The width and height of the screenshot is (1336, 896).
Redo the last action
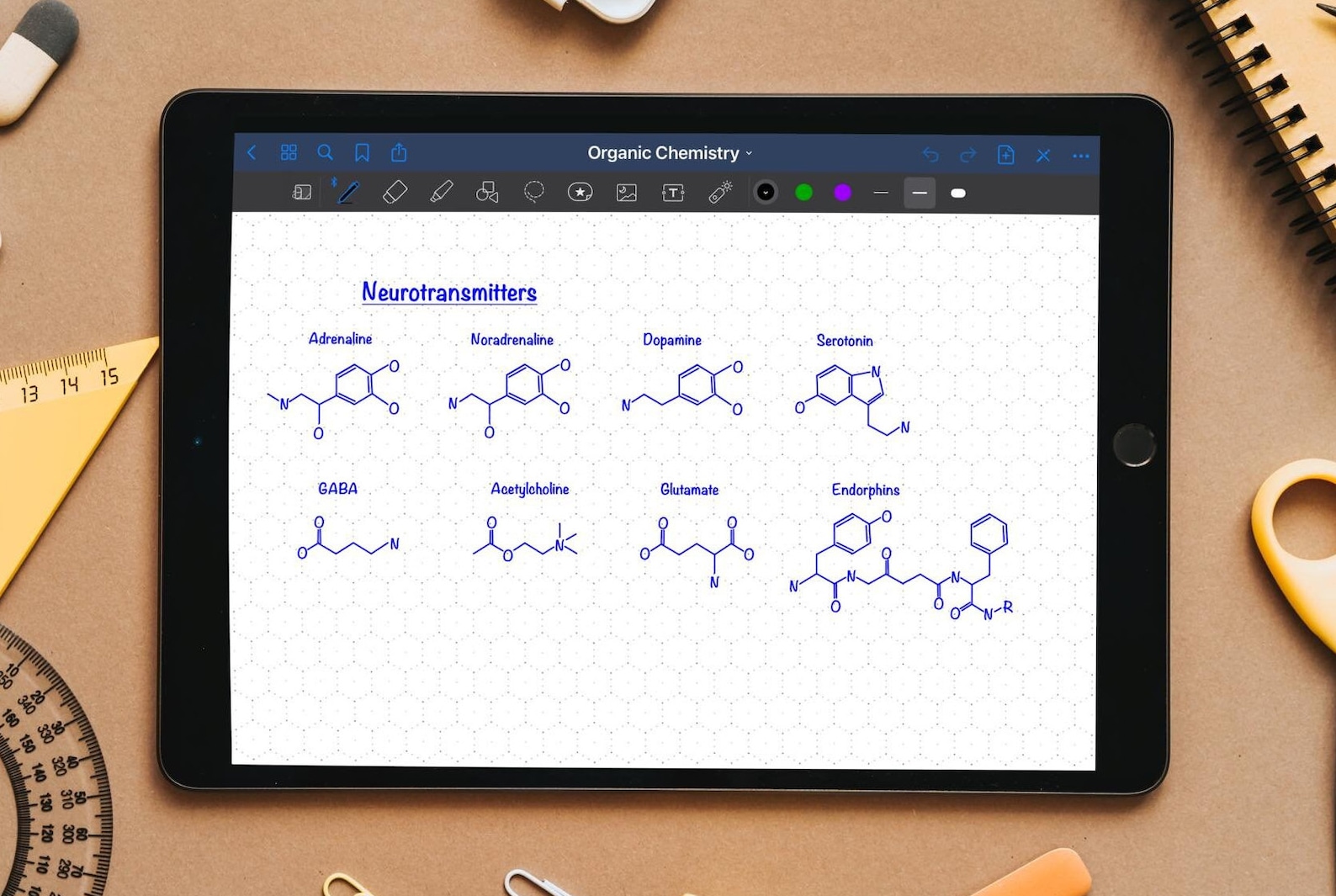click(968, 155)
